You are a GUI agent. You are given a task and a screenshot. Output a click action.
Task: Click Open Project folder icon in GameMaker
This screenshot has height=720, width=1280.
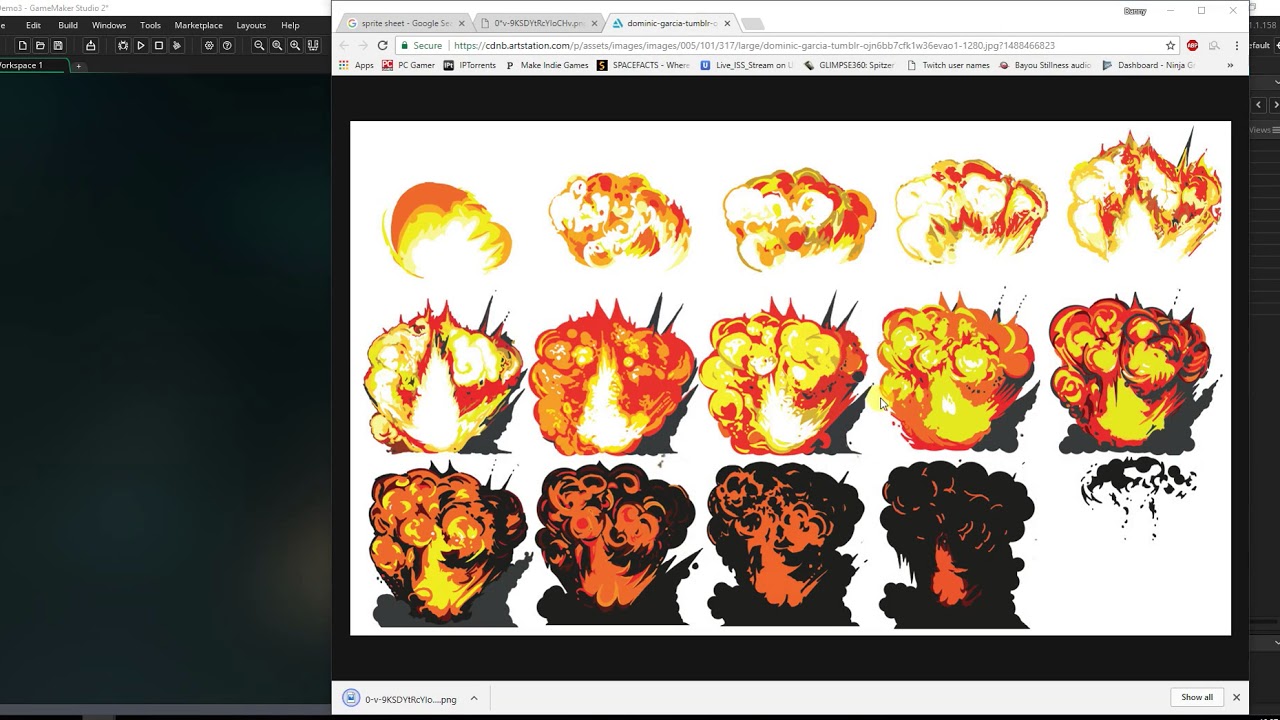coord(40,45)
